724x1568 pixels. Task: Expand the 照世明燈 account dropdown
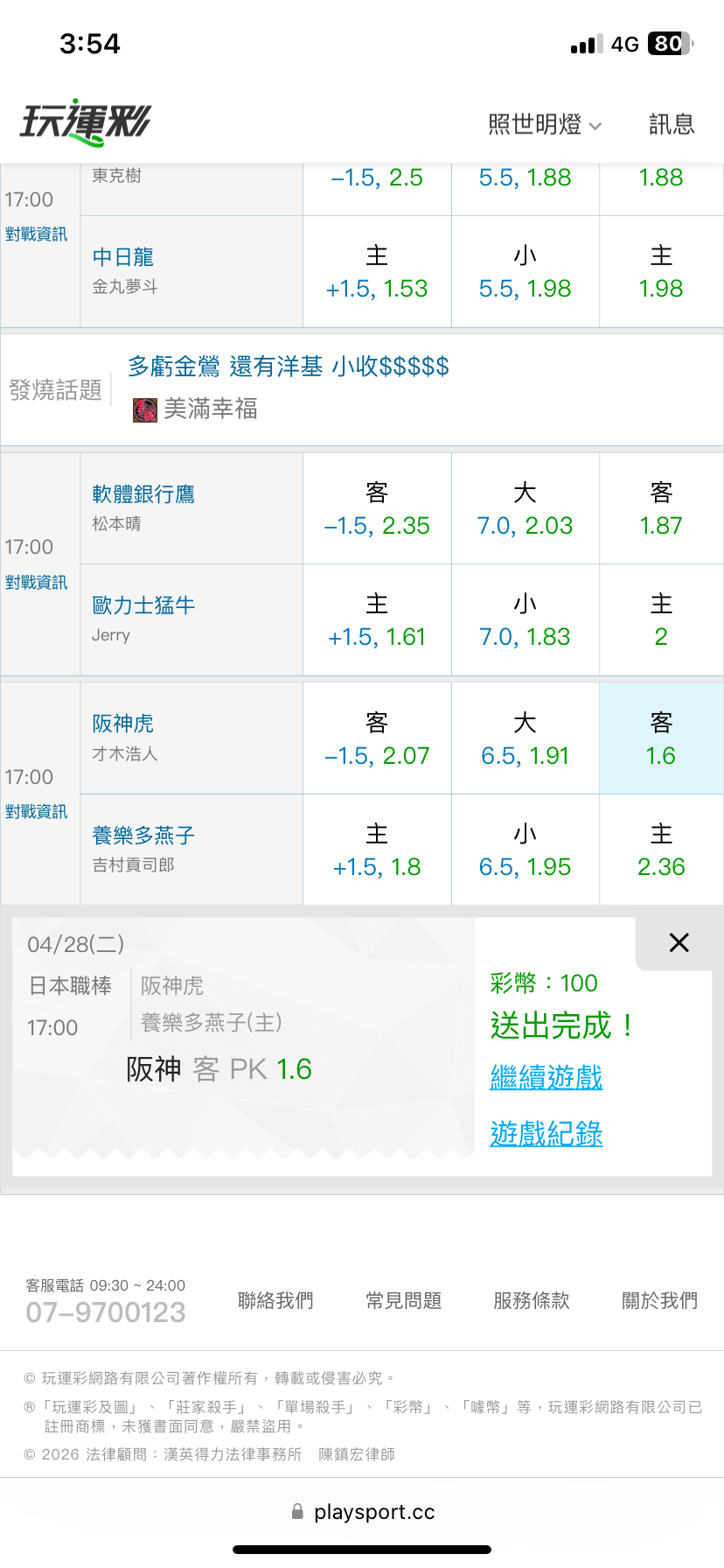[544, 125]
